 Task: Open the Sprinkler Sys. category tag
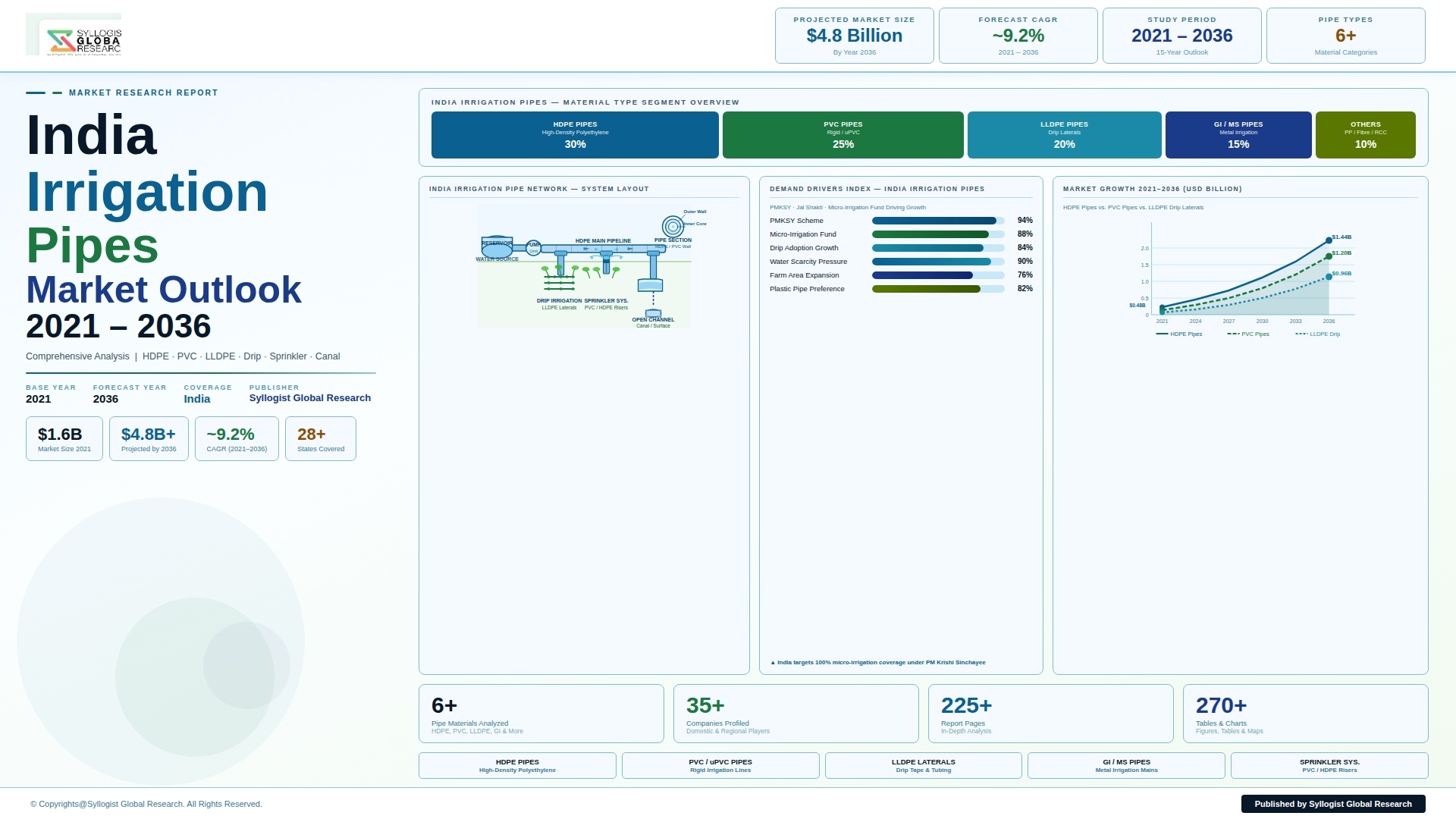(1329, 765)
